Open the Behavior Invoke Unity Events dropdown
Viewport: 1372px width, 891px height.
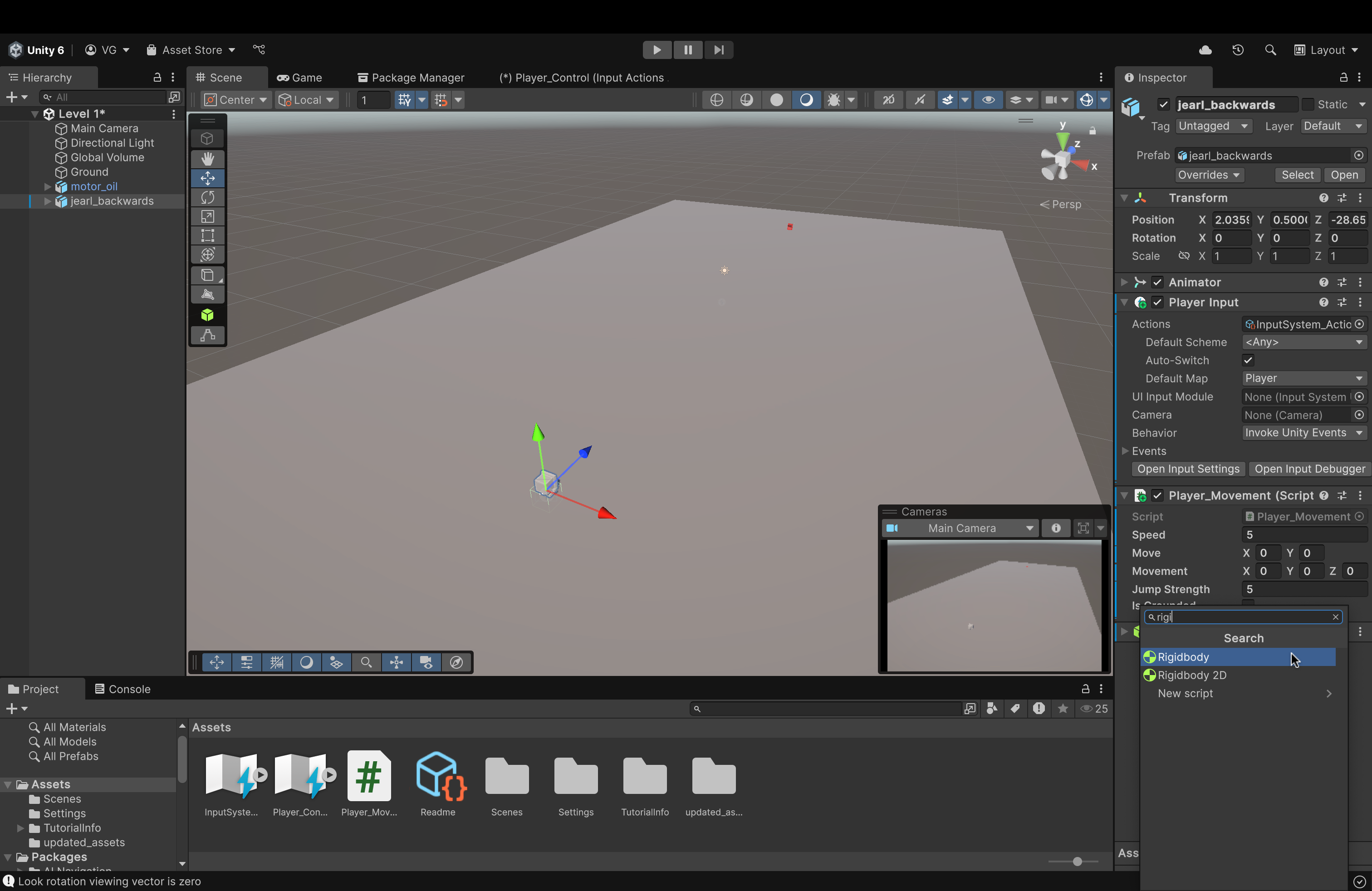click(x=1303, y=433)
